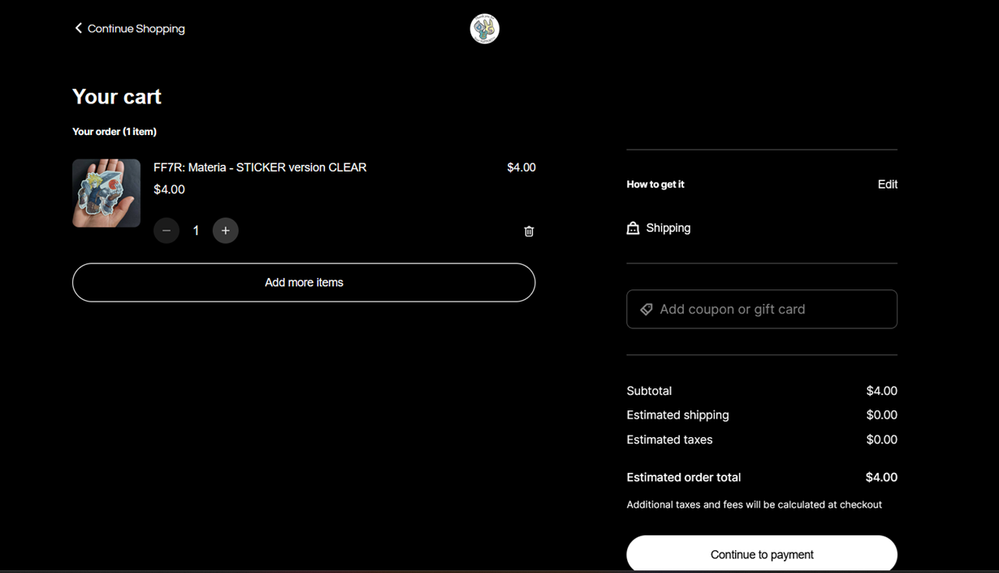Select the Shipping delivery method label
Image resolution: width=999 pixels, height=573 pixels.
pyautogui.click(x=668, y=228)
